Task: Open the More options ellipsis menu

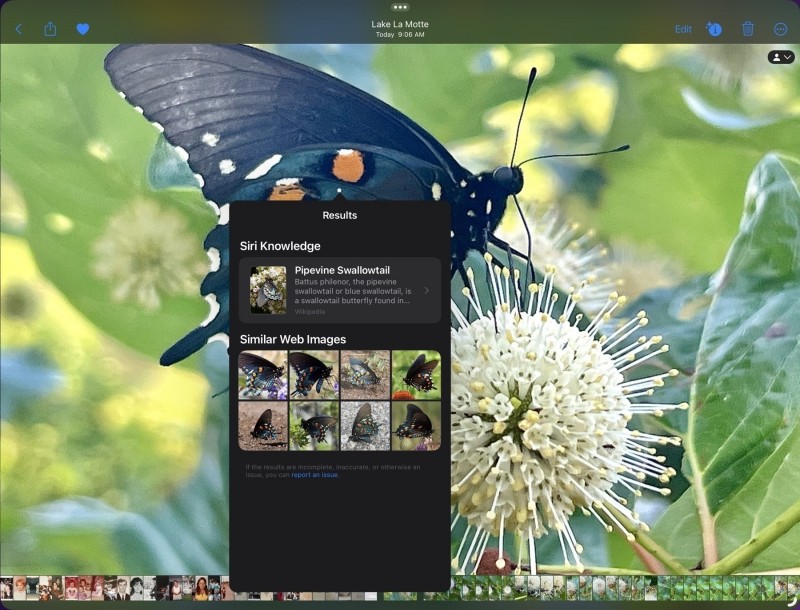Action: (x=781, y=29)
